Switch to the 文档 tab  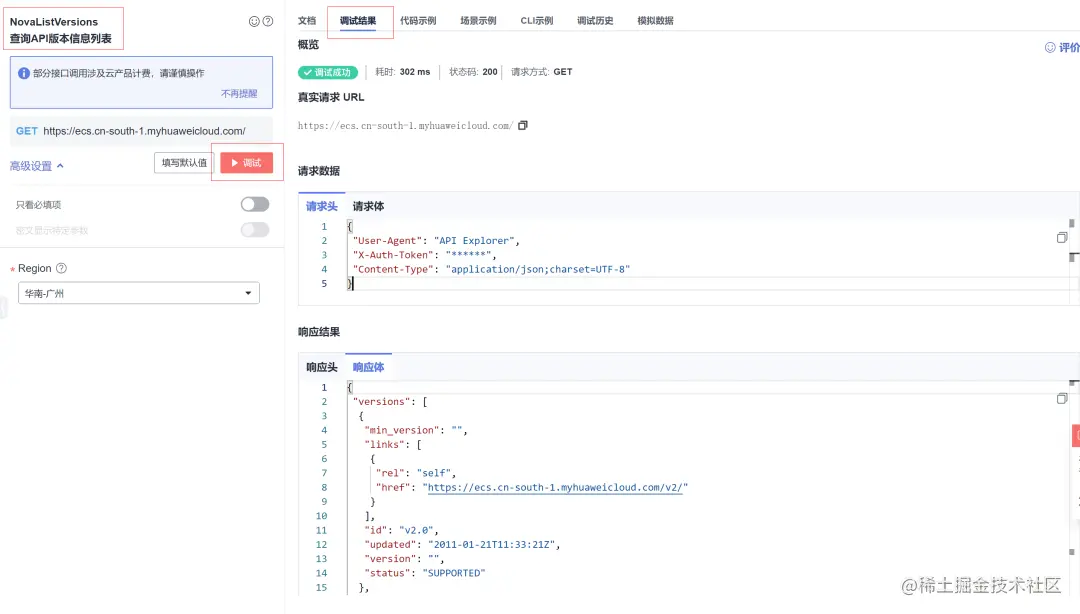pos(307,21)
